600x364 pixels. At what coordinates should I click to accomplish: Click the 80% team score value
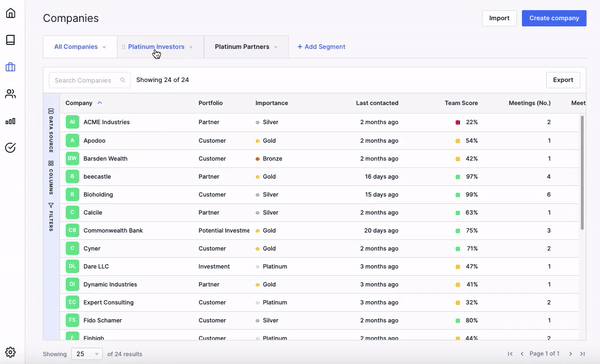coord(471,320)
